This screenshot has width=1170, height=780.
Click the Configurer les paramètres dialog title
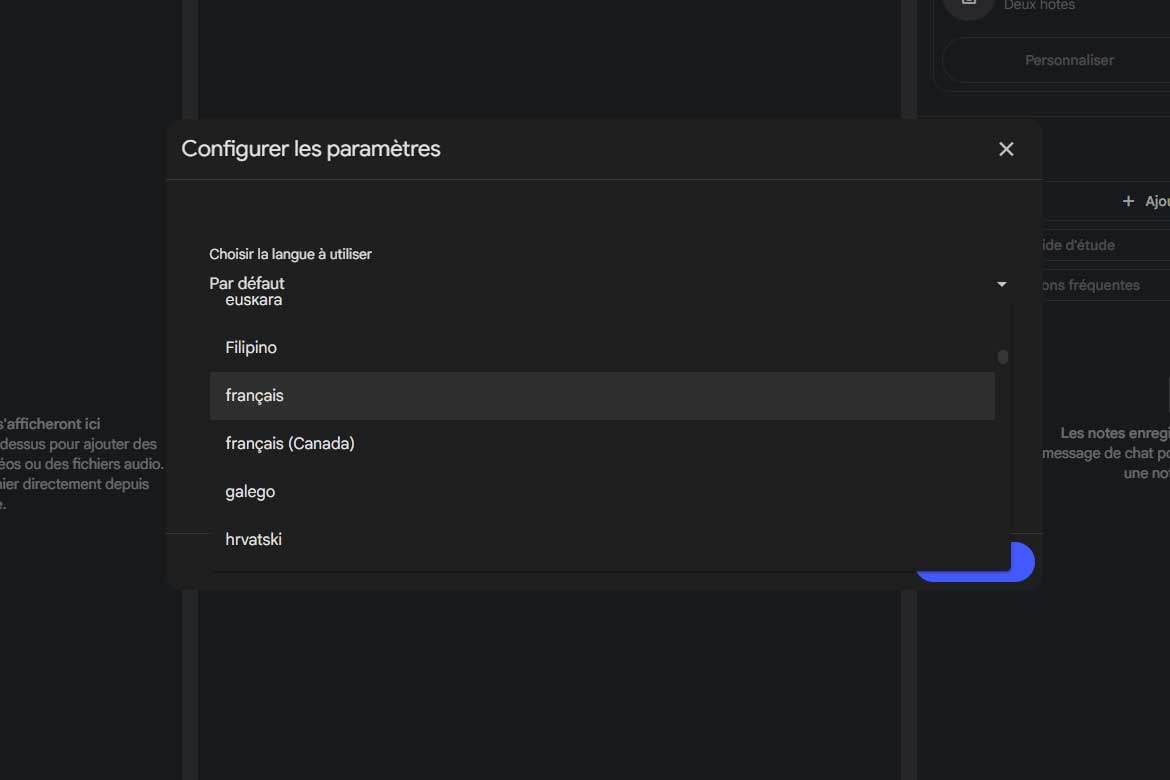(x=311, y=149)
